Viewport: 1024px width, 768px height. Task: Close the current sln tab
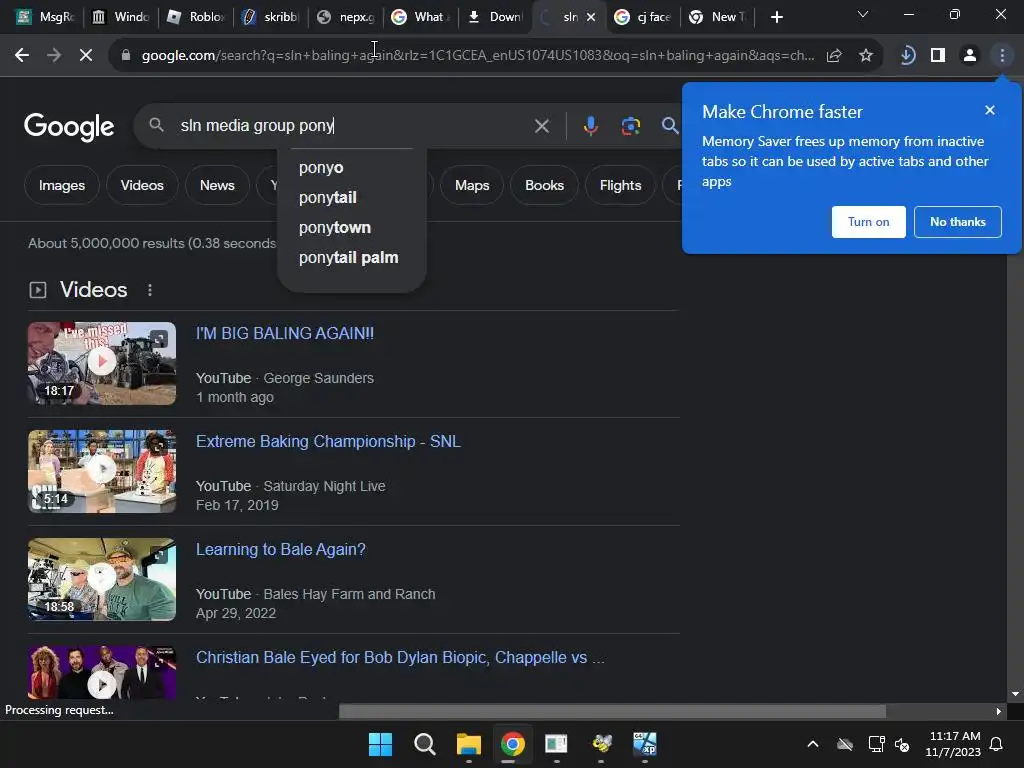click(591, 18)
